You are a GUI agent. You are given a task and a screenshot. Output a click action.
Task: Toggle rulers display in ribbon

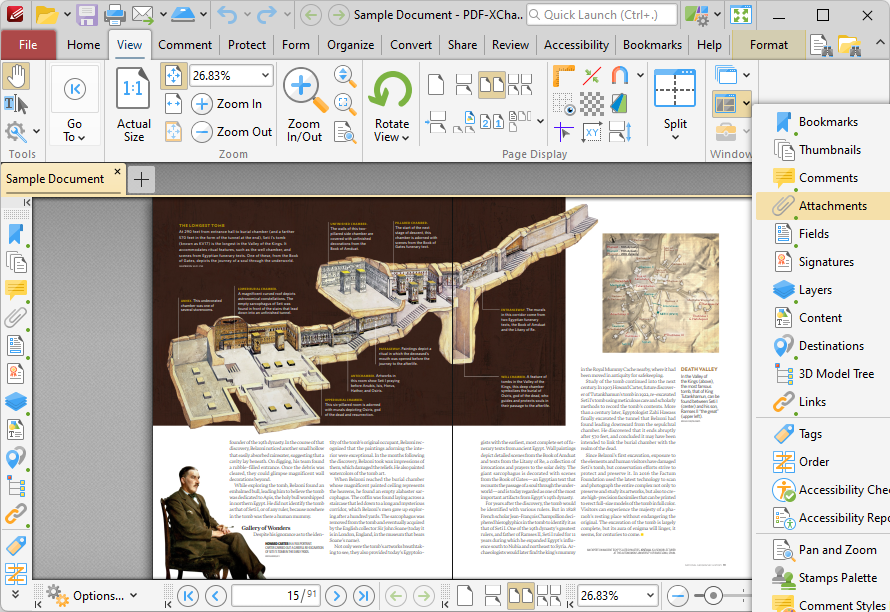point(563,76)
